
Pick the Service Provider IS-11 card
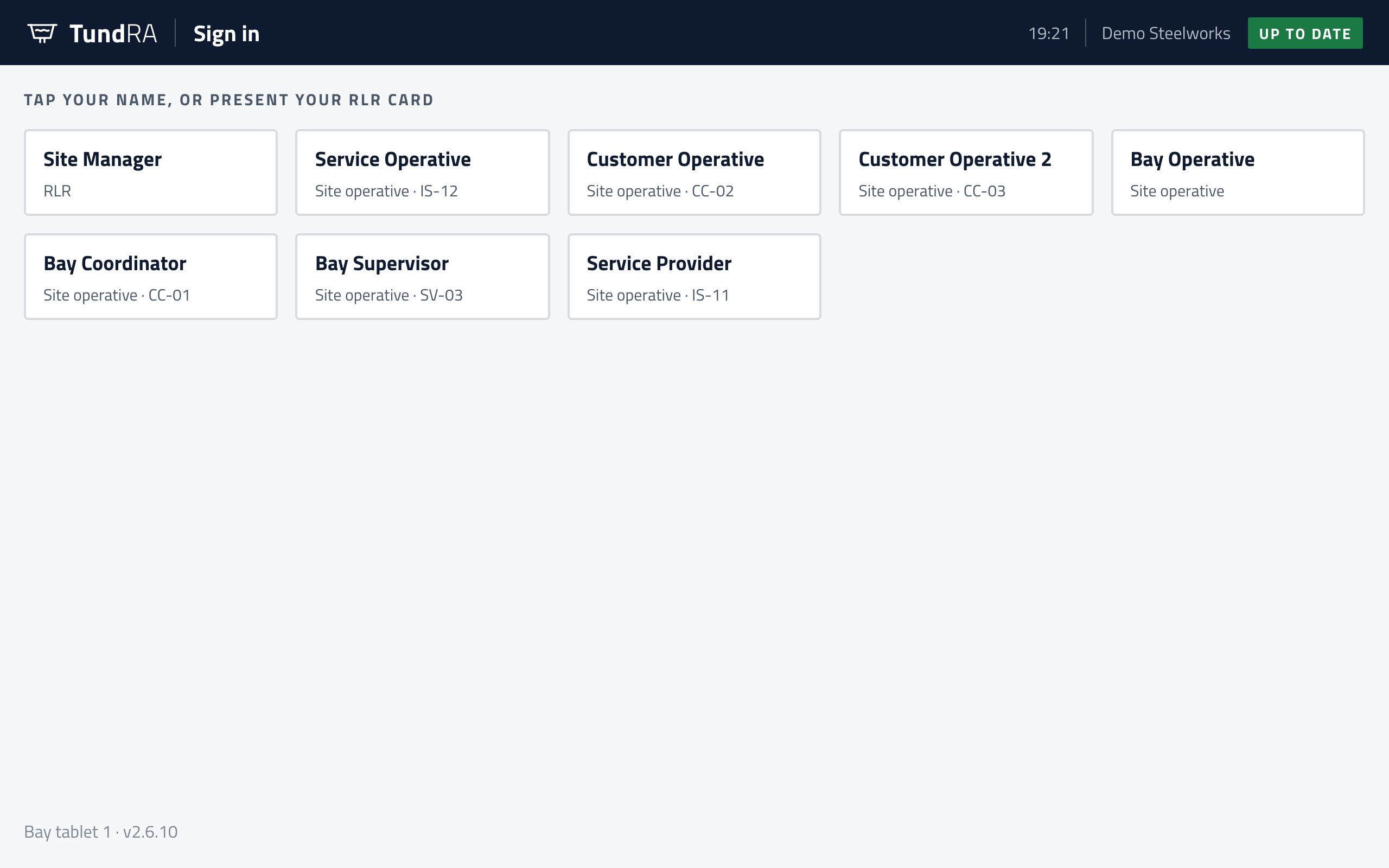click(694, 277)
